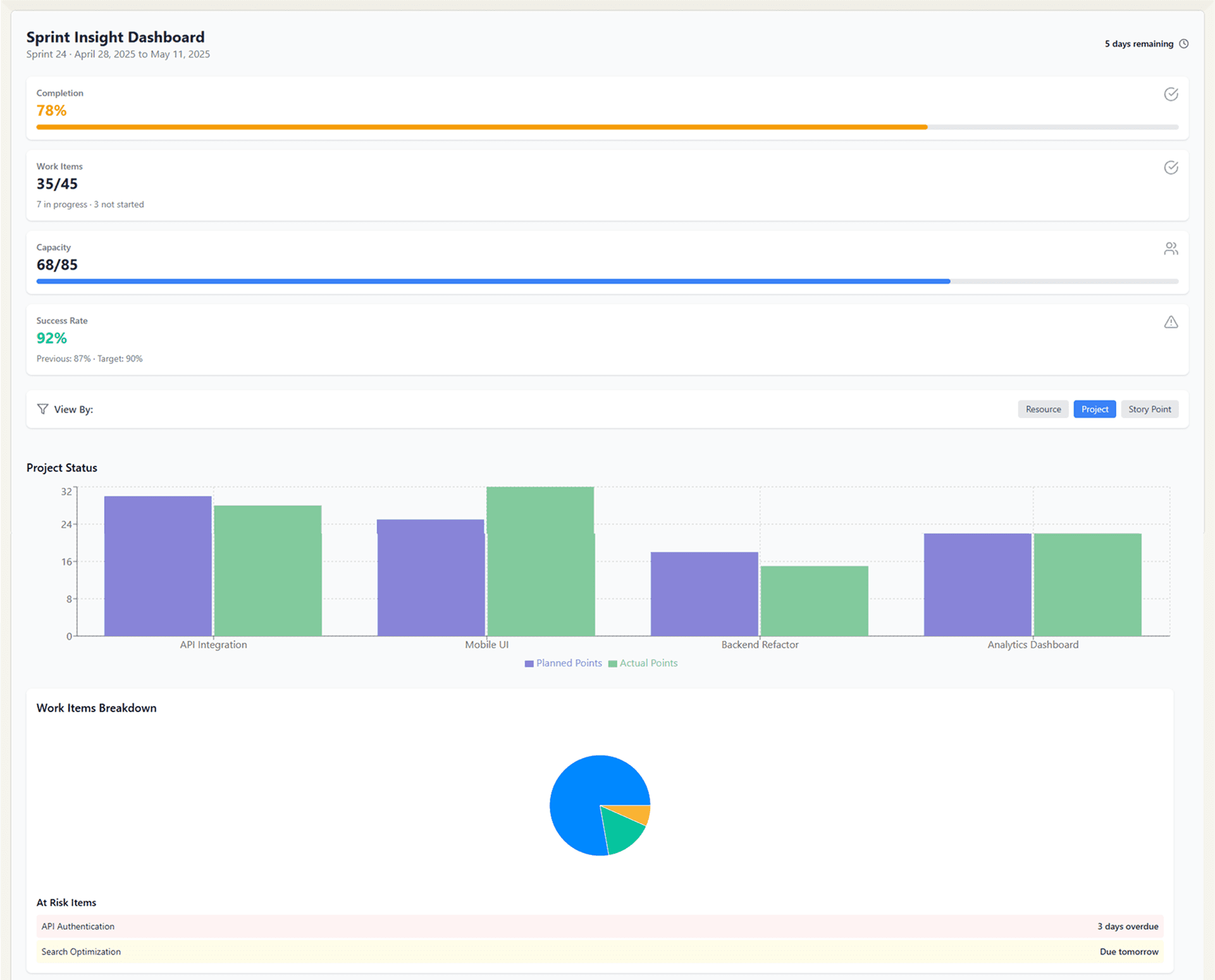Screen dimensions: 1215x980
Task: Click the Capacity card people icon
Action: click(1171, 248)
